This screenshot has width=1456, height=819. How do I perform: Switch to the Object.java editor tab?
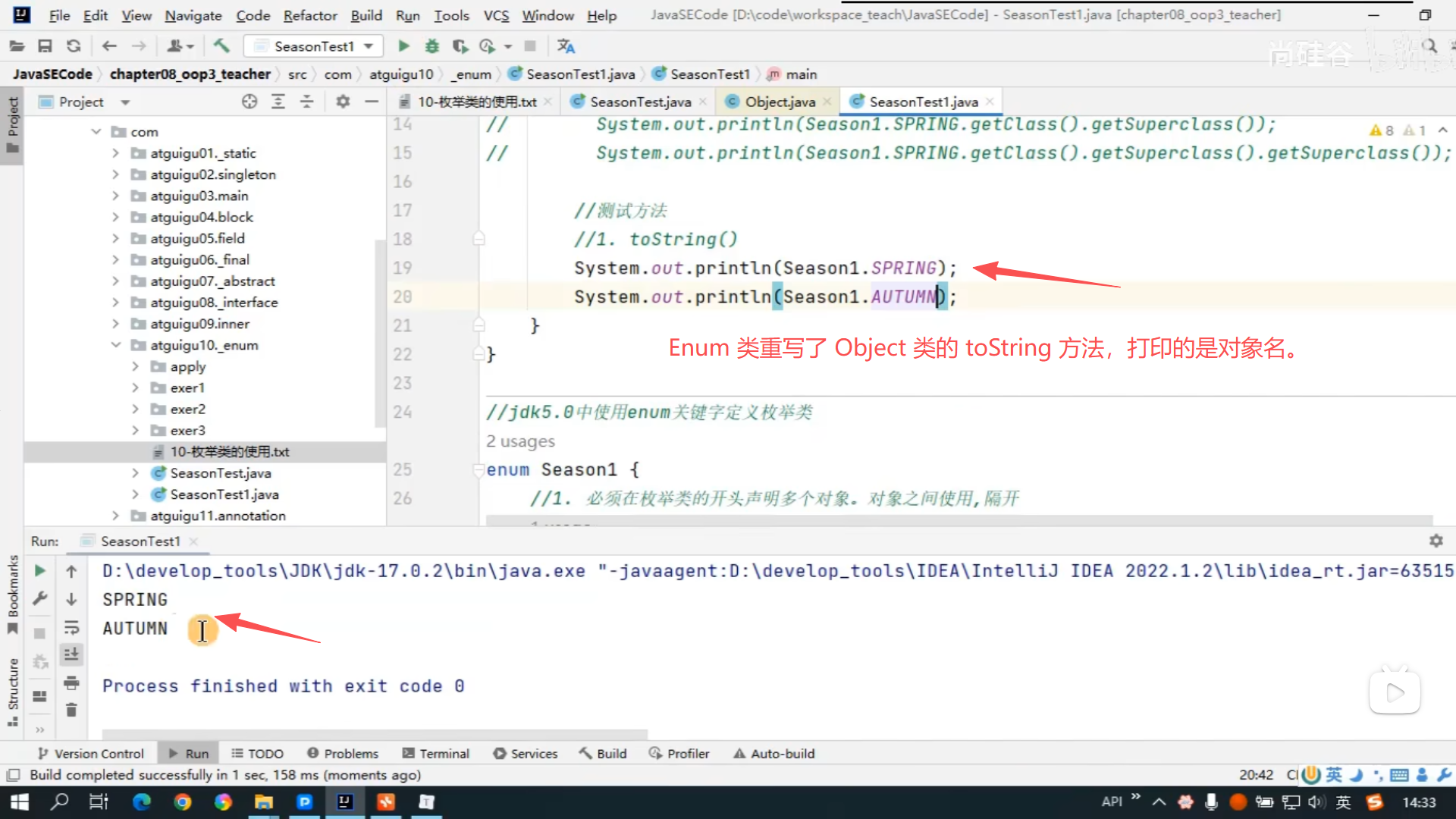pyautogui.click(x=780, y=102)
